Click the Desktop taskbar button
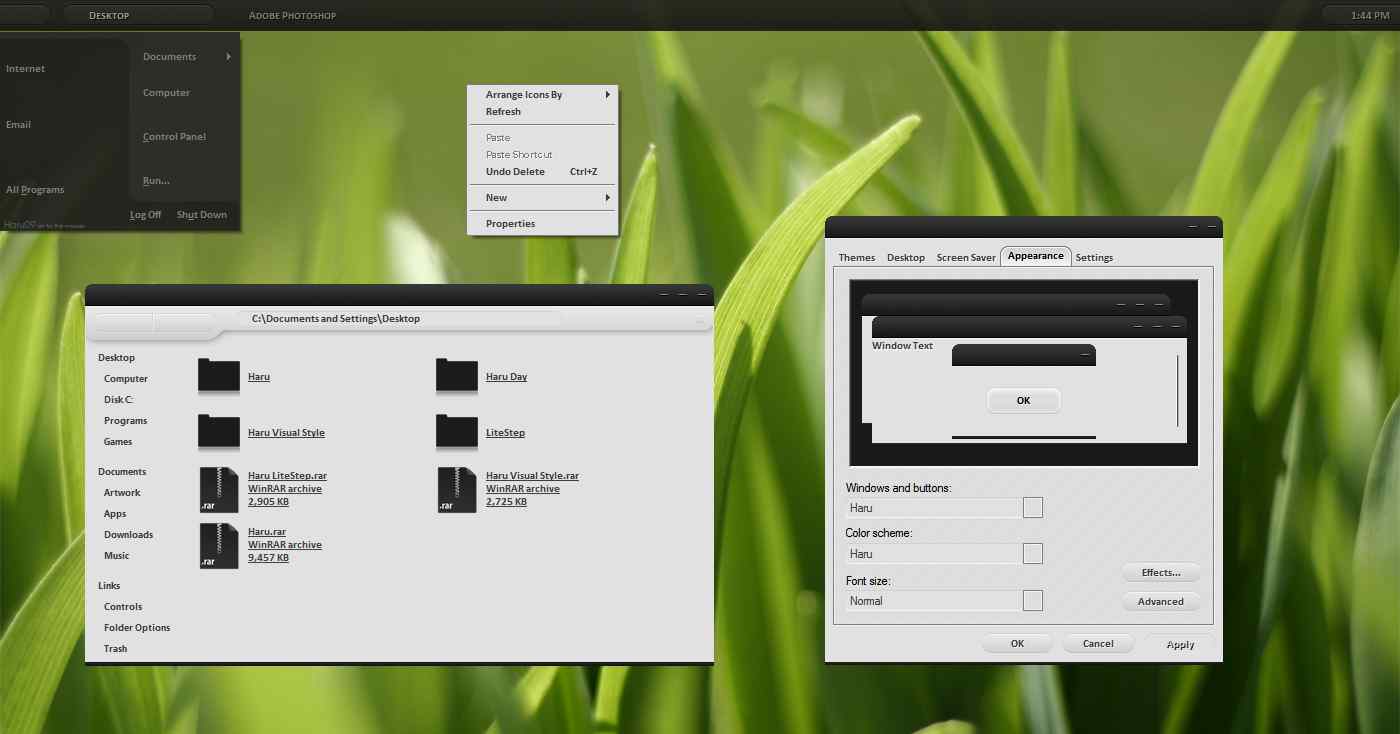This screenshot has height=734, width=1400. [138, 15]
